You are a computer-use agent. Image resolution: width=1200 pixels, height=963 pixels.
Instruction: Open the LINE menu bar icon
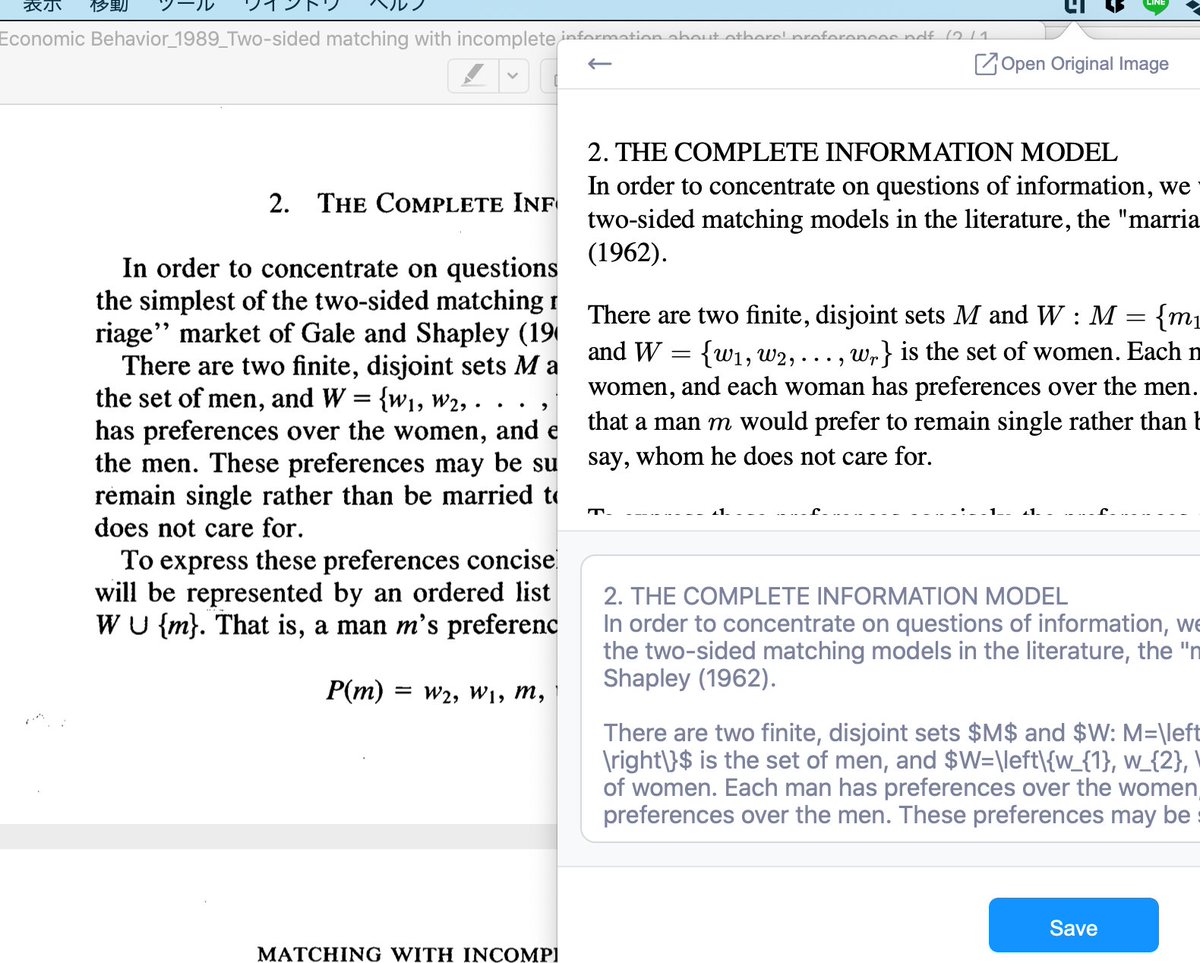coord(1155,5)
